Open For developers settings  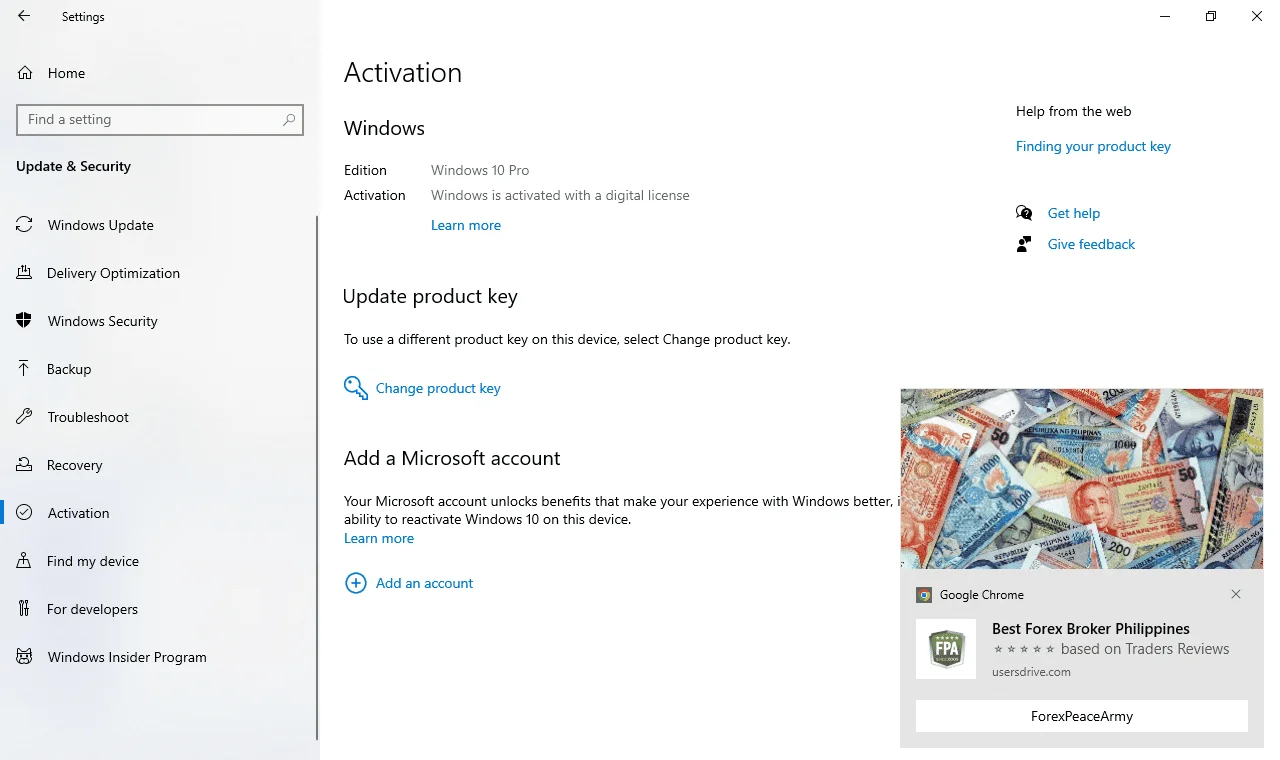(92, 609)
